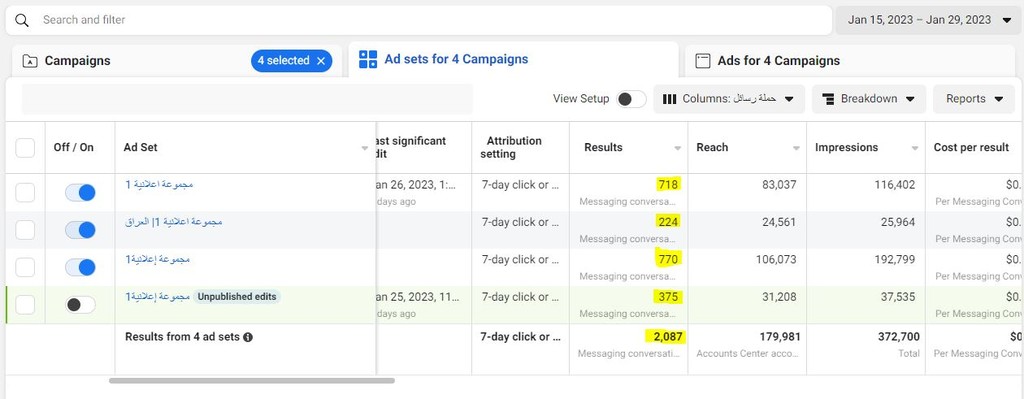Click info icon beside Results from 4 ad sets
This screenshot has width=1024, height=399.
(248, 338)
